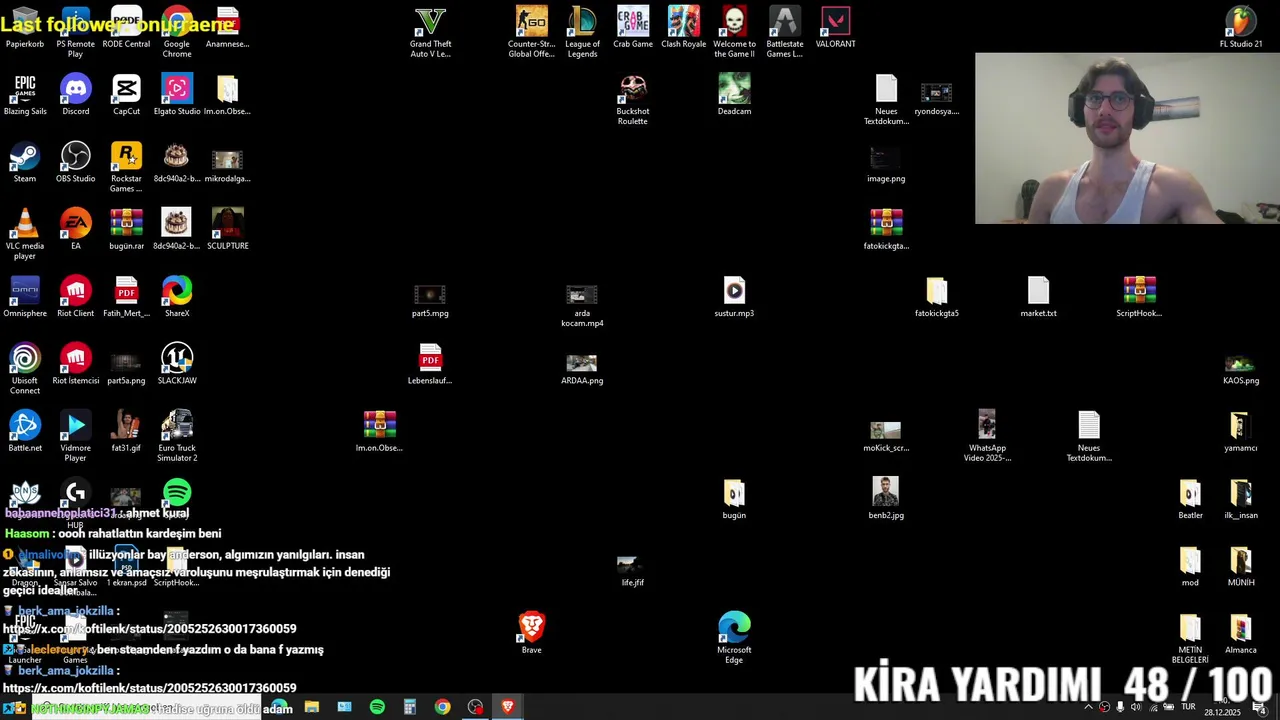1280x720 pixels.
Task: Select the METİN BELGELERİ folder
Action: point(1190,637)
